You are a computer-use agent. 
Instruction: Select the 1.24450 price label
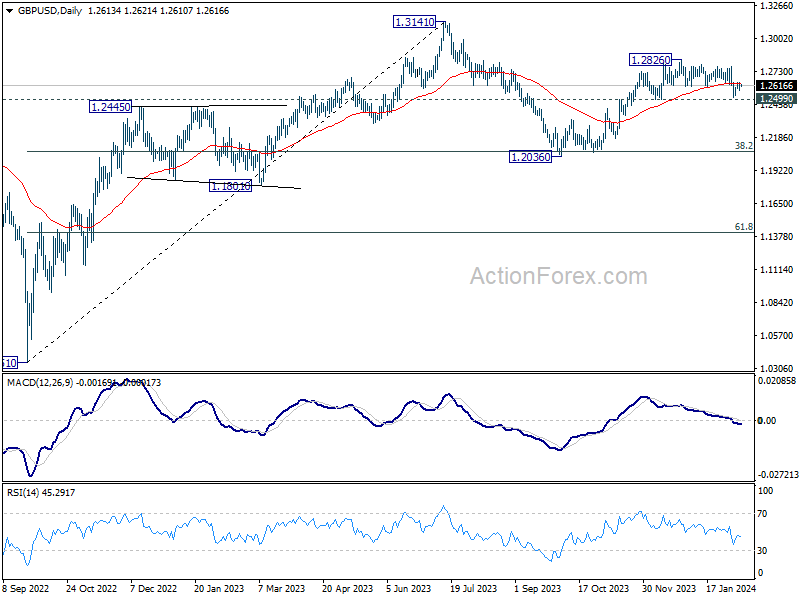110,107
